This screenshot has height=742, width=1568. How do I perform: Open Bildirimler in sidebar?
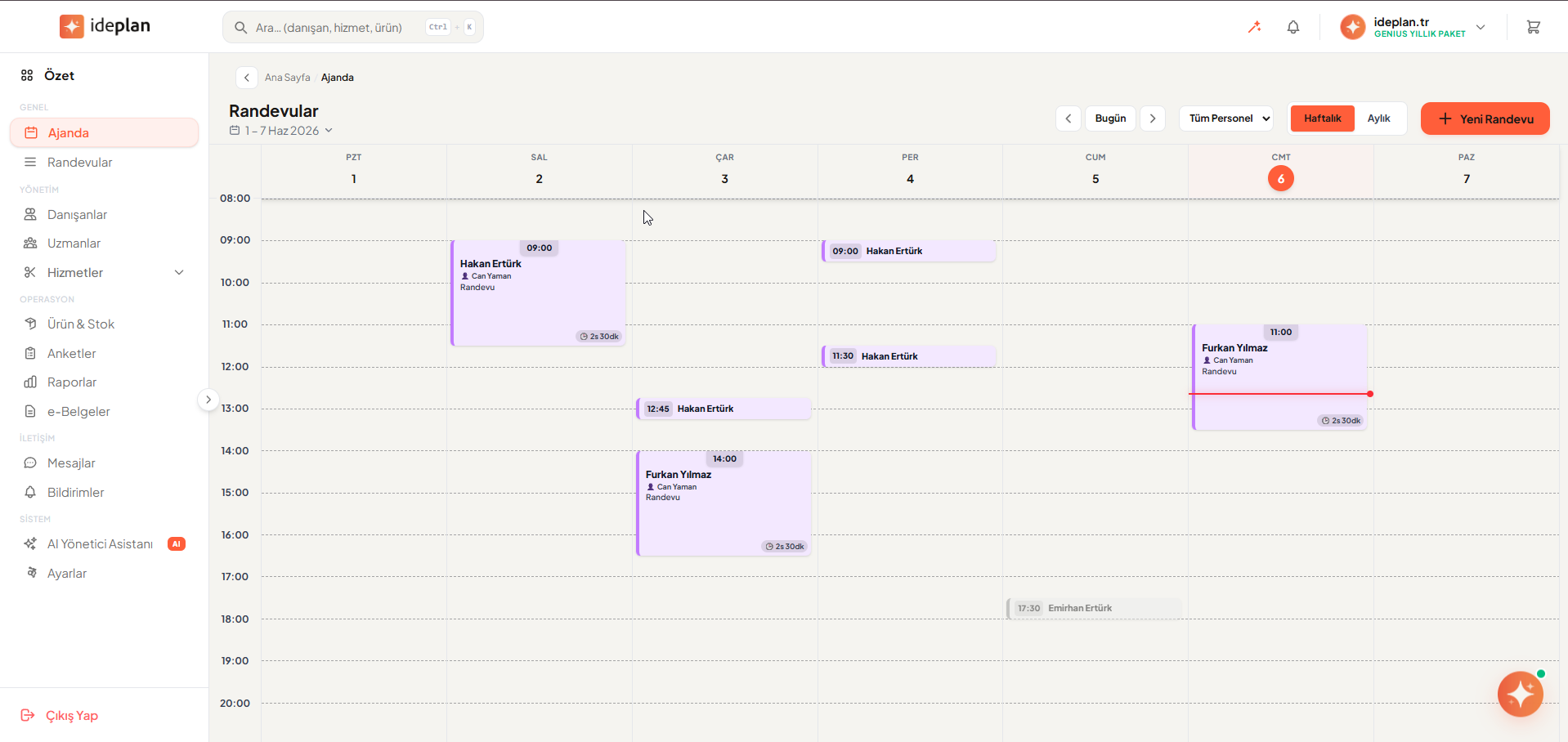tap(105, 492)
